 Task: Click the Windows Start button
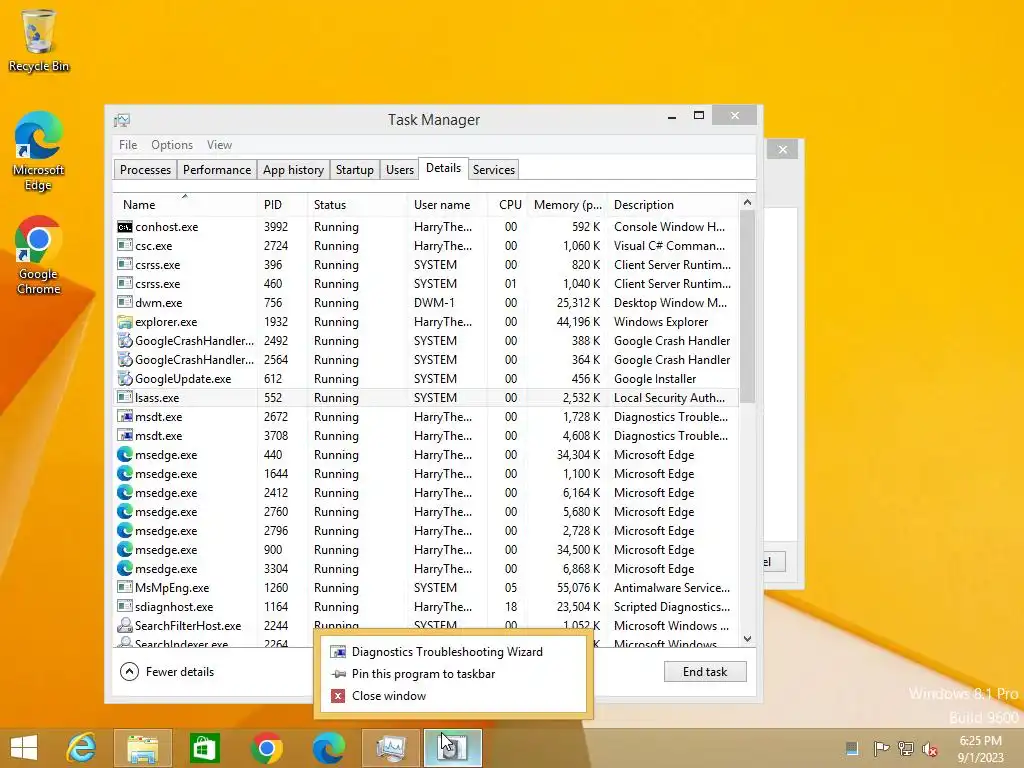pos(24,748)
